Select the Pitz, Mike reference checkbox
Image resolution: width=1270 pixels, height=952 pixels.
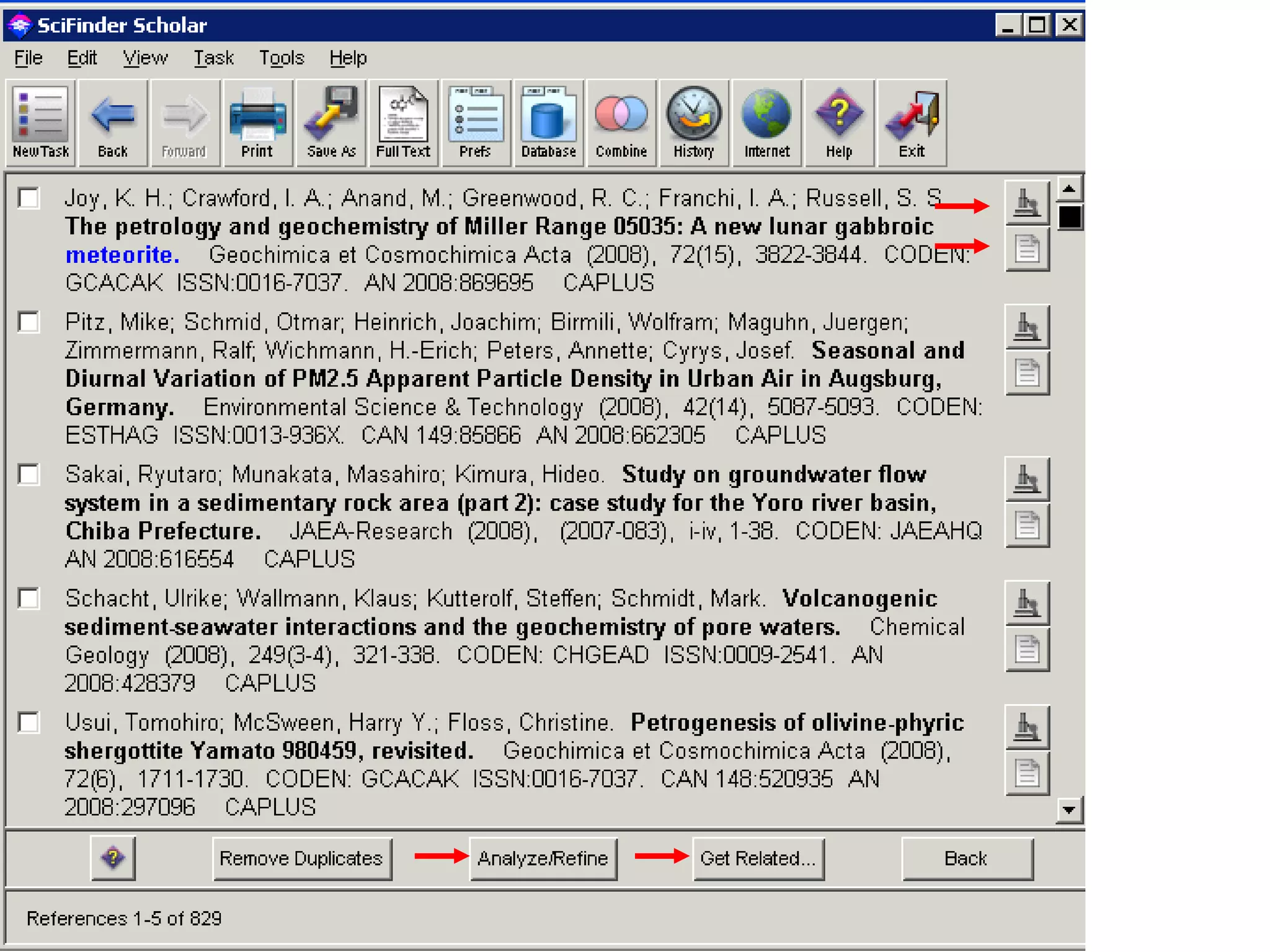coord(29,322)
